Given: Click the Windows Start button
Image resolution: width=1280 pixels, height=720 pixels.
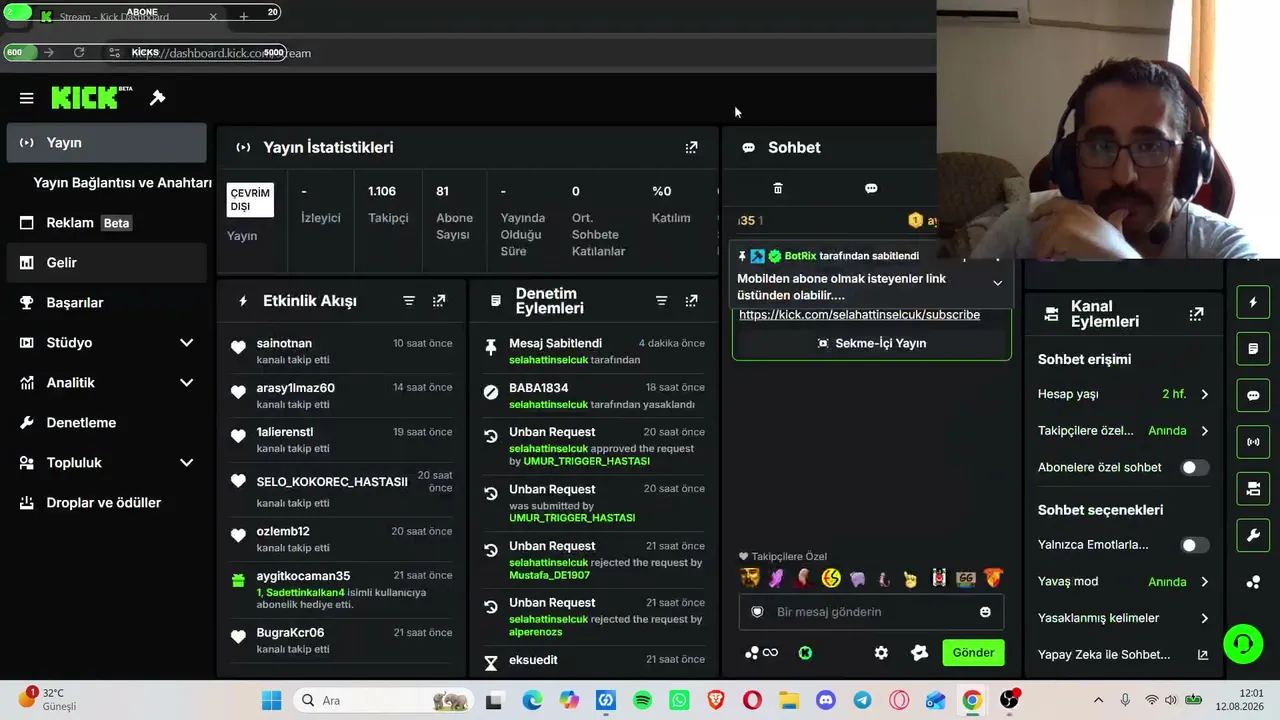Looking at the screenshot, I should 272,701.
